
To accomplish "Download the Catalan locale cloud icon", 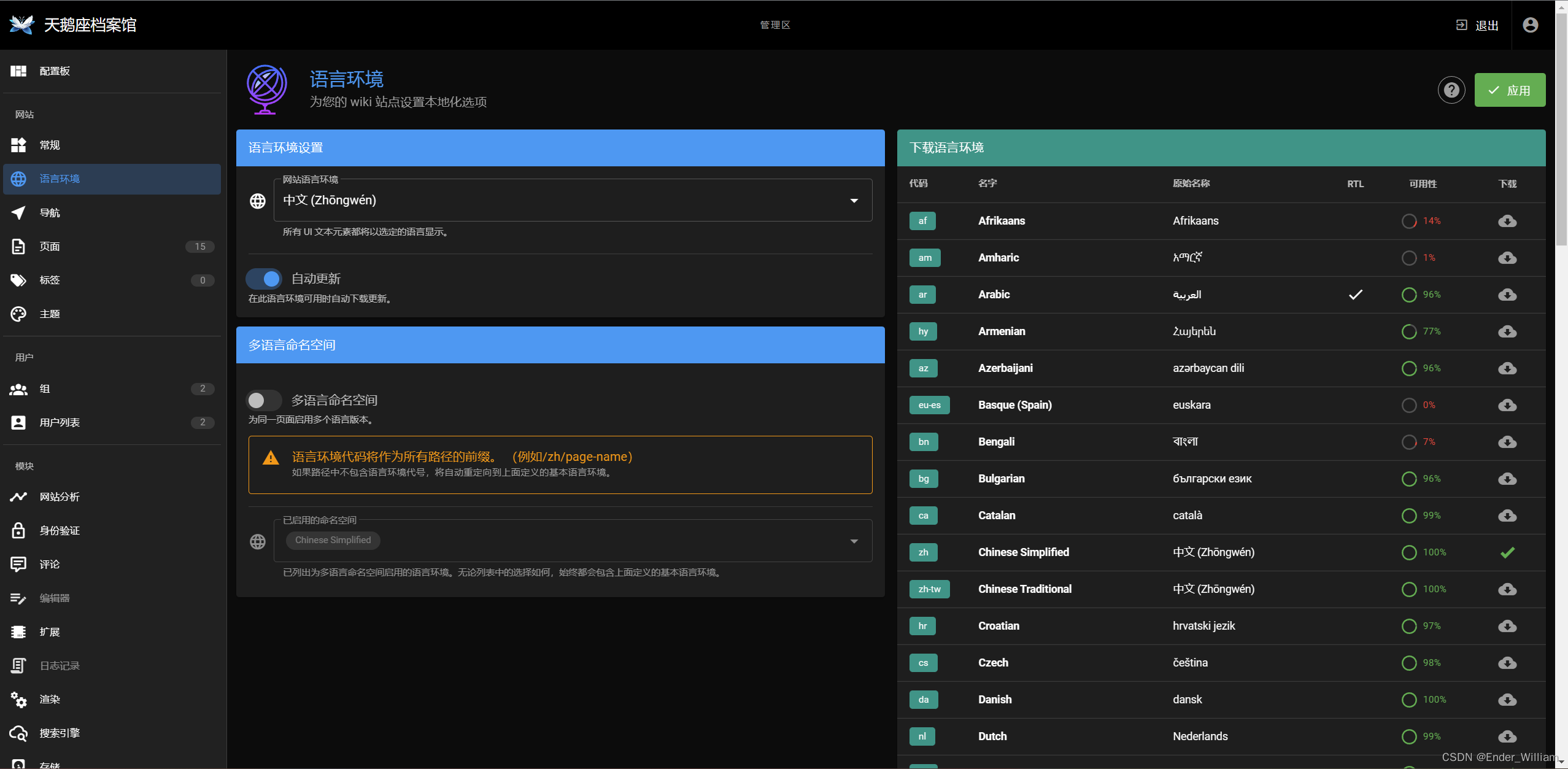I will [x=1507, y=516].
